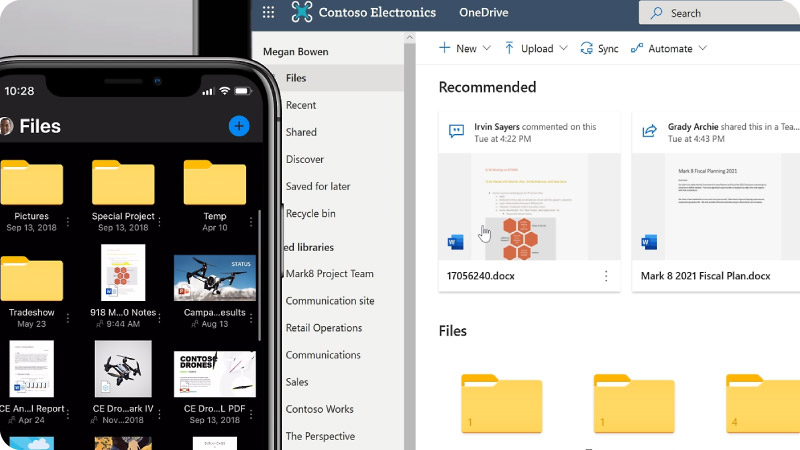800x450 pixels.
Task: Tap more options next to Temp folder
Action: (251, 222)
